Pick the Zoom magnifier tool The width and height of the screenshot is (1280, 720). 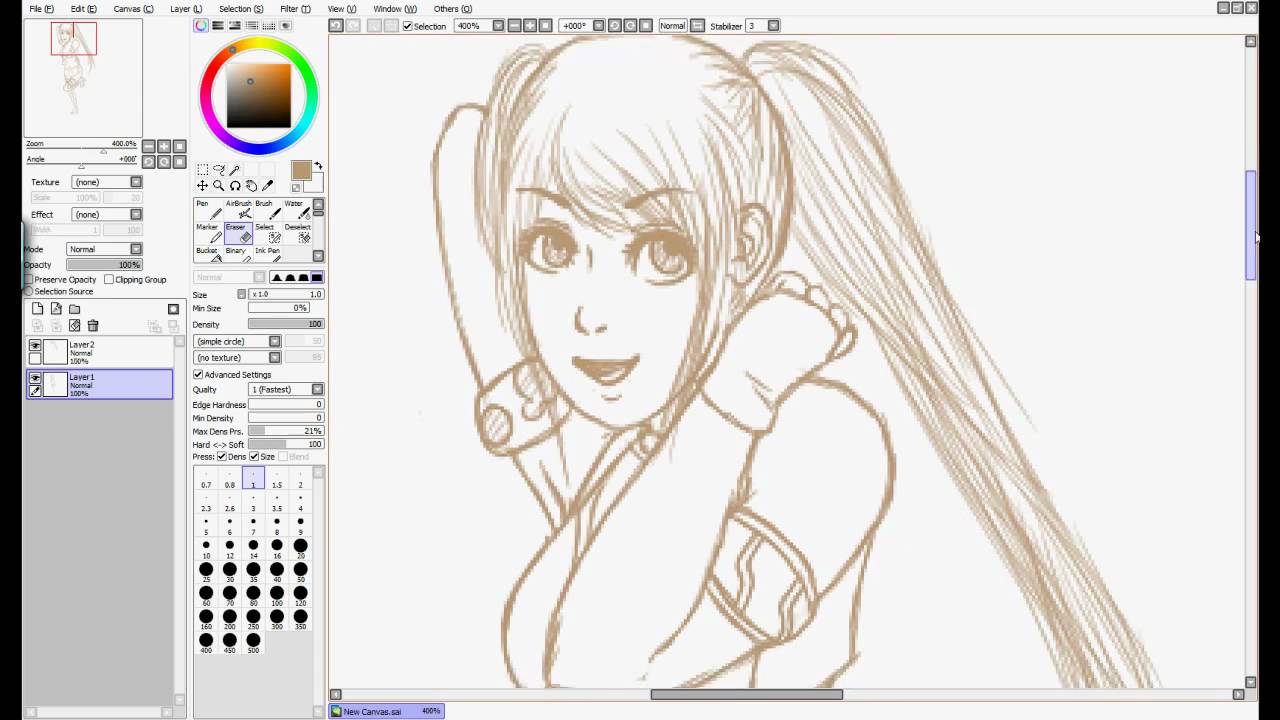click(x=218, y=186)
